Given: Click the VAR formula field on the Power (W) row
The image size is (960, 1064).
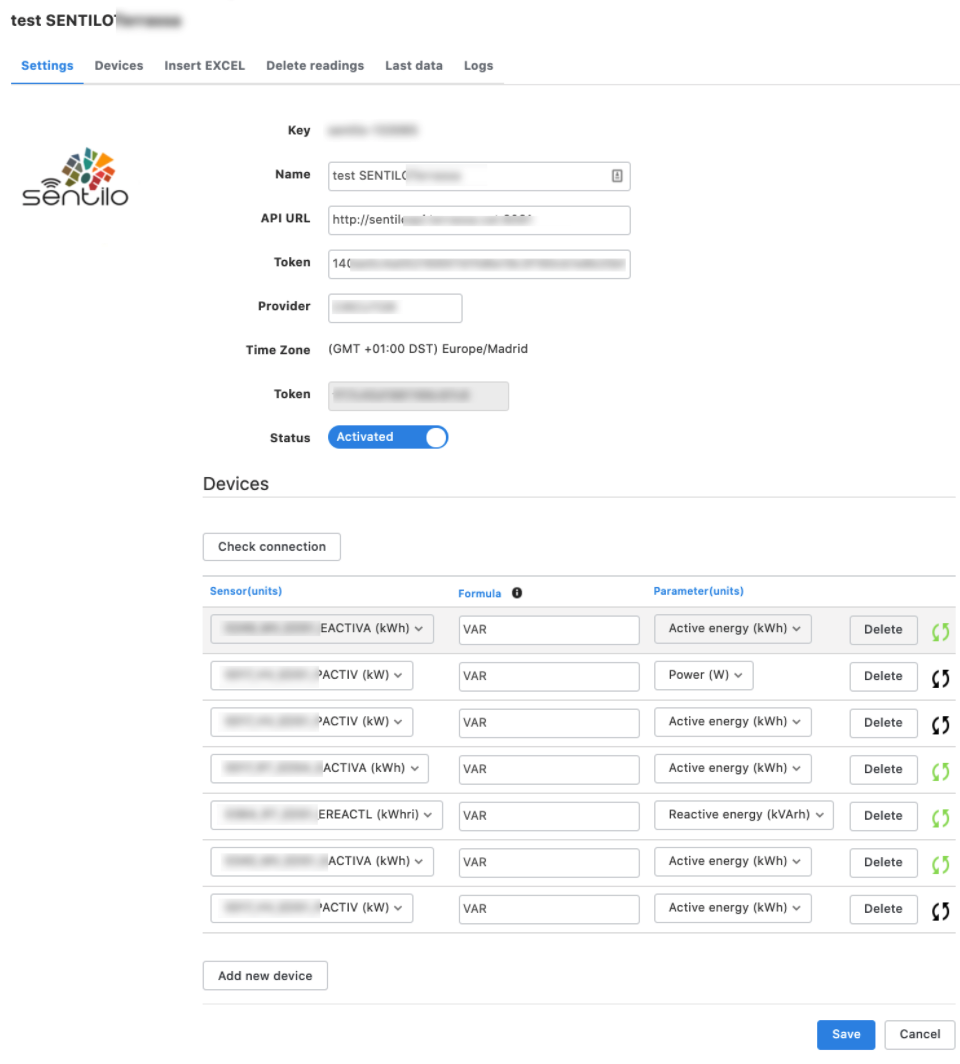Looking at the screenshot, I should [549, 677].
